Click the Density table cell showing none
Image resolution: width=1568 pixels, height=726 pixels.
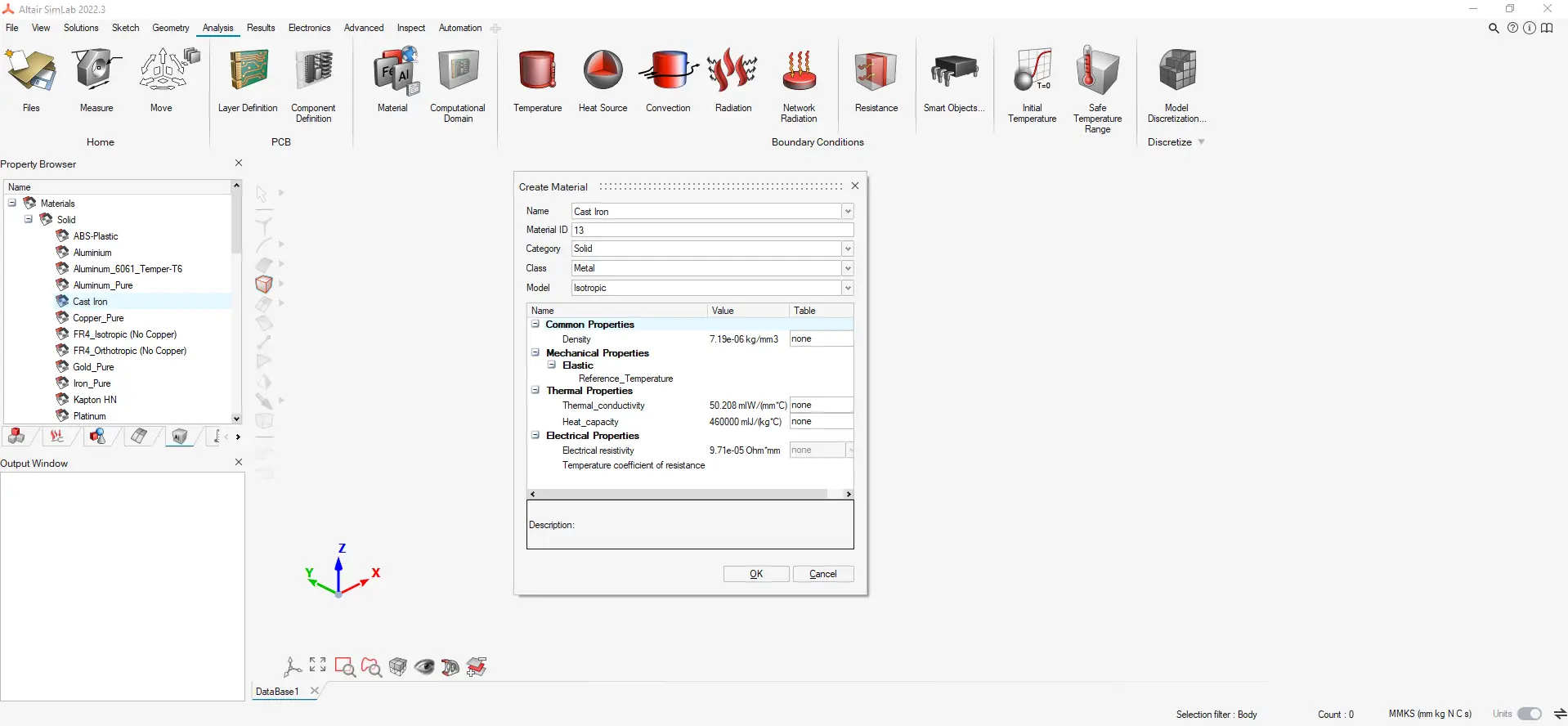coord(821,338)
